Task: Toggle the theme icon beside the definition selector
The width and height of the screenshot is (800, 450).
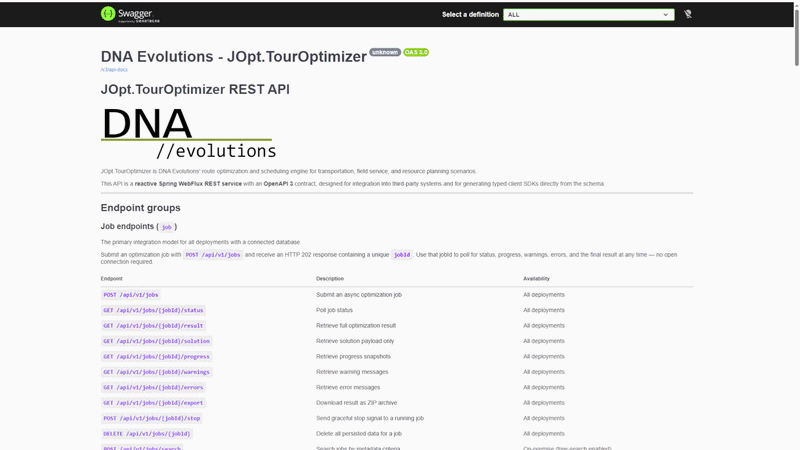Action: [688, 14]
